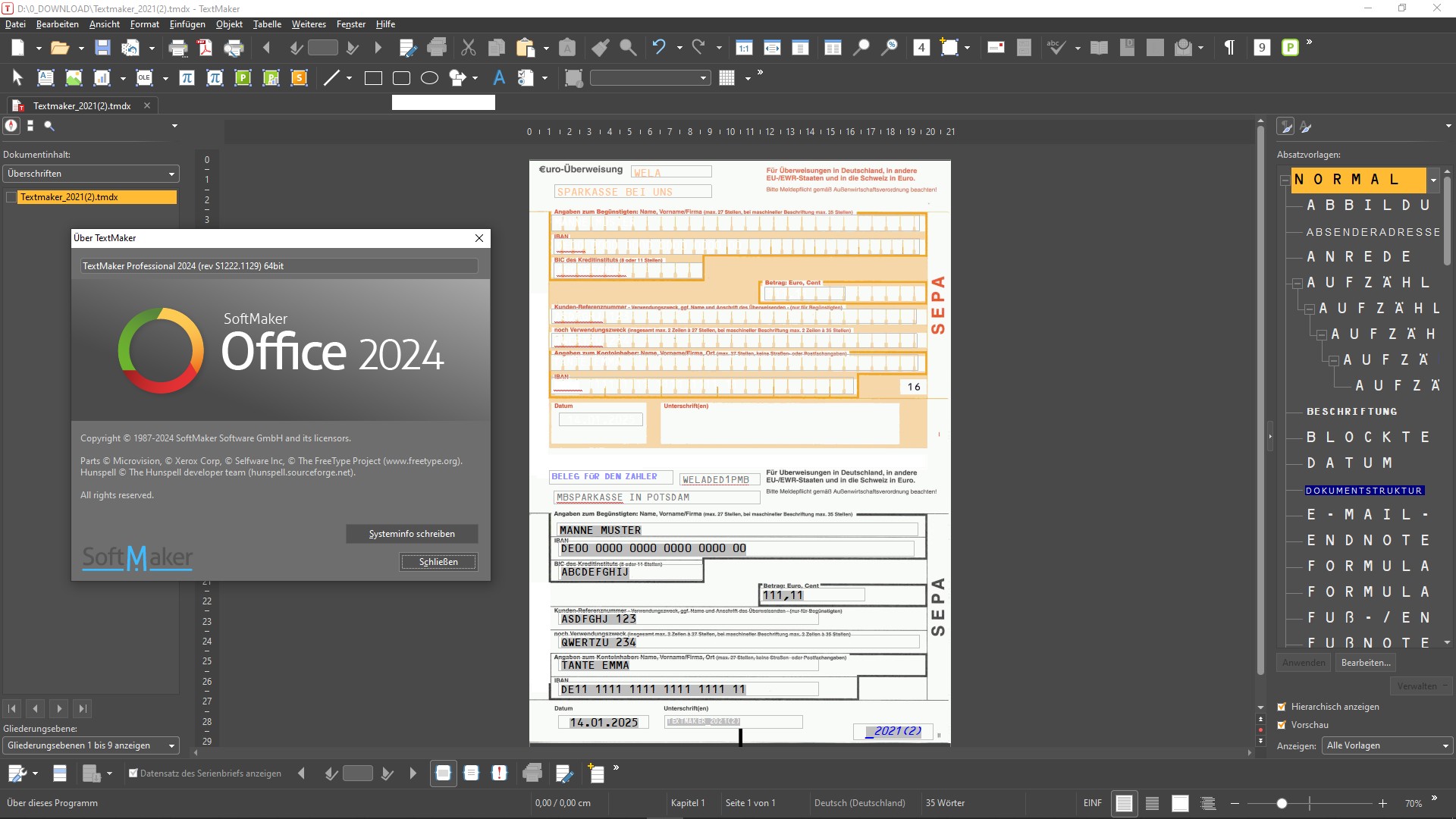Viewport: 1456px width, 819px height.
Task: Click the Systeminfo schreiben button
Action: coord(412,534)
